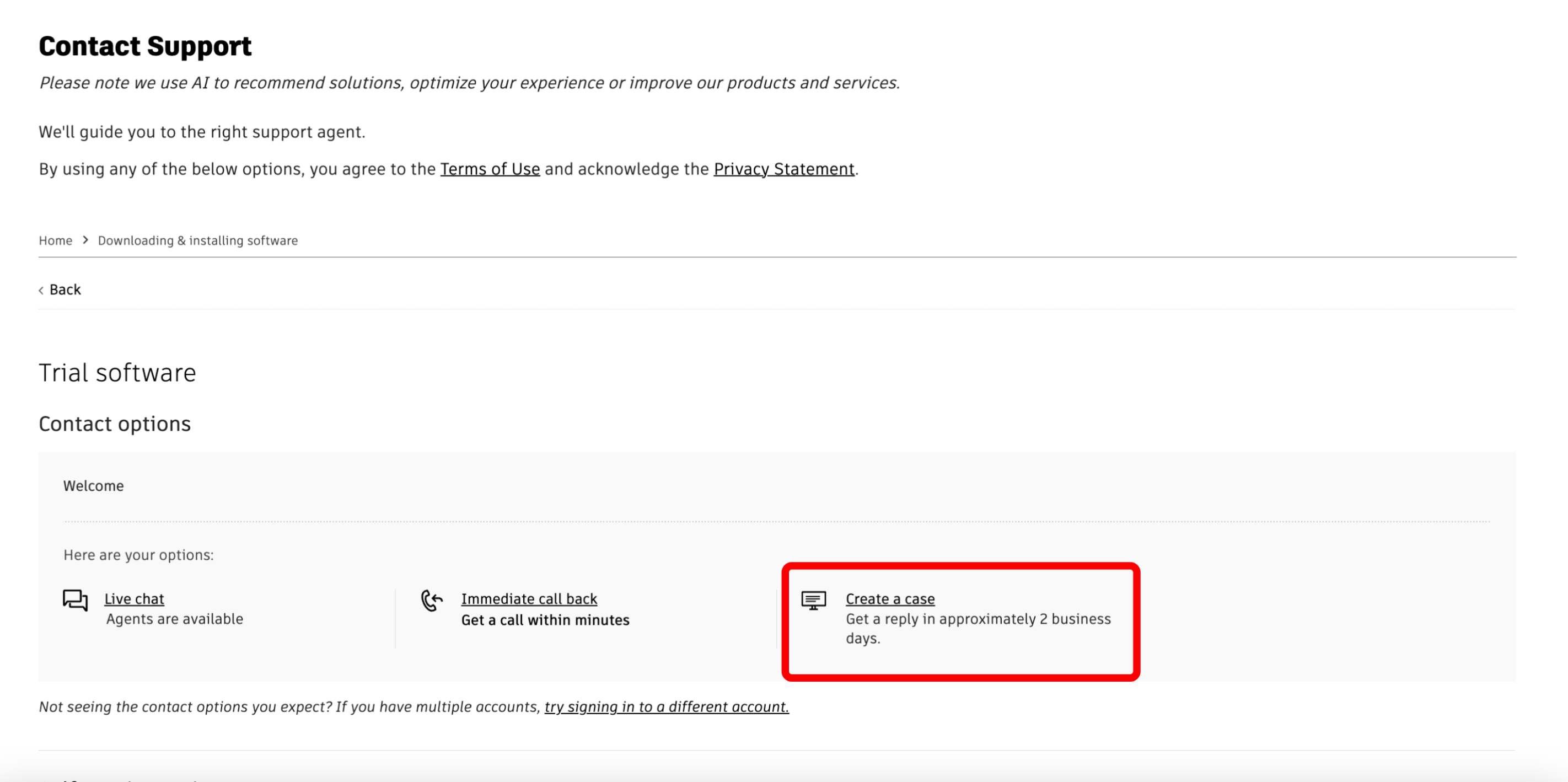
Task: Select Downloading & installing software breadcrumb
Action: pos(197,240)
